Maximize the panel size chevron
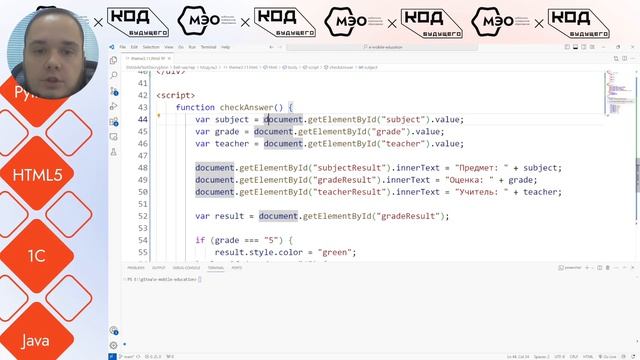 pyautogui.click(x=624, y=268)
